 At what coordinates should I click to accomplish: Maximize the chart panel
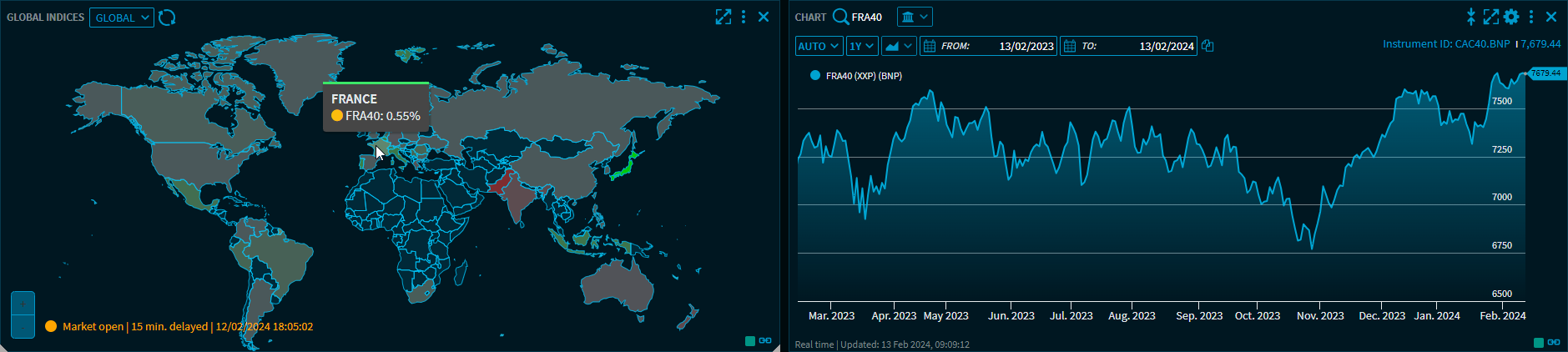click(x=1490, y=17)
